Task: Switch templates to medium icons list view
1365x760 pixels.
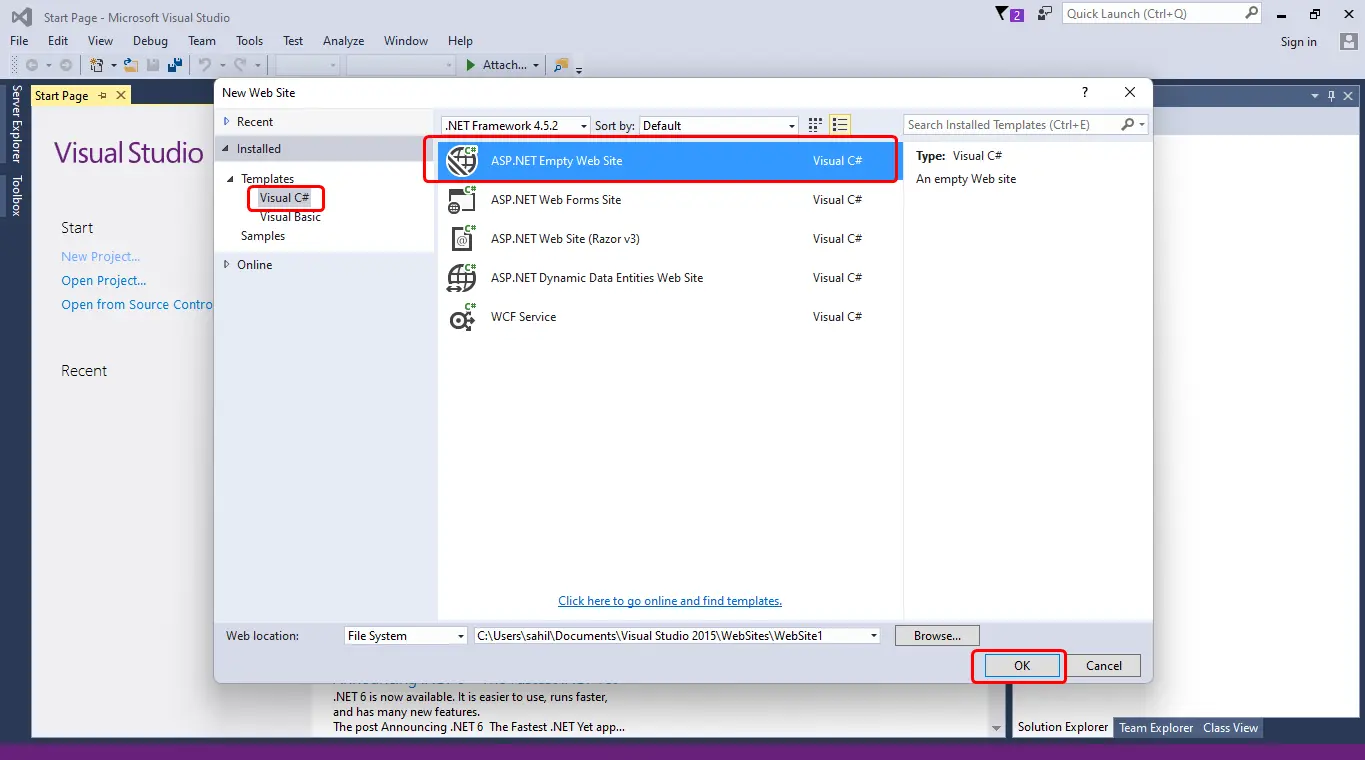Action: pyautogui.click(x=840, y=125)
